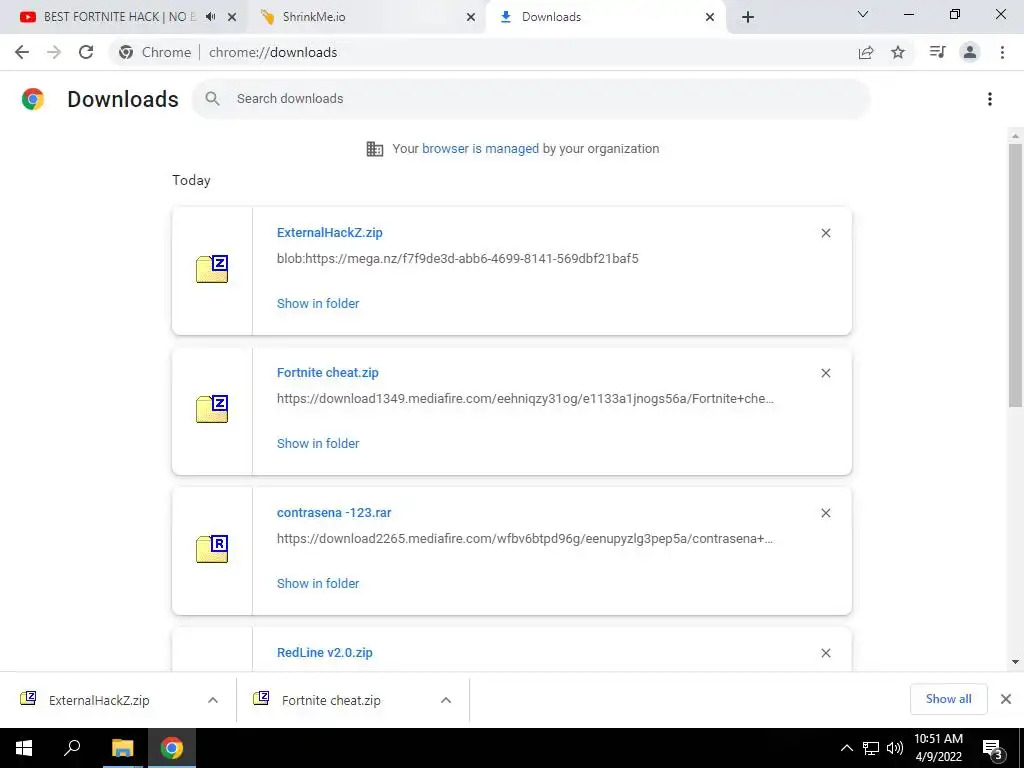Click the Chrome logo beside Downloads heading
The image size is (1024, 768).
click(33, 99)
